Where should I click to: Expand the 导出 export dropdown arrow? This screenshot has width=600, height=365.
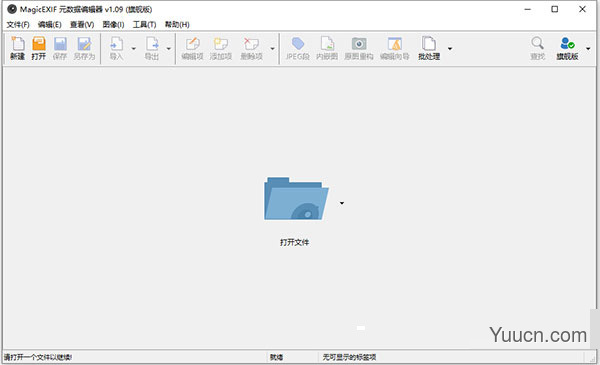click(x=169, y=49)
